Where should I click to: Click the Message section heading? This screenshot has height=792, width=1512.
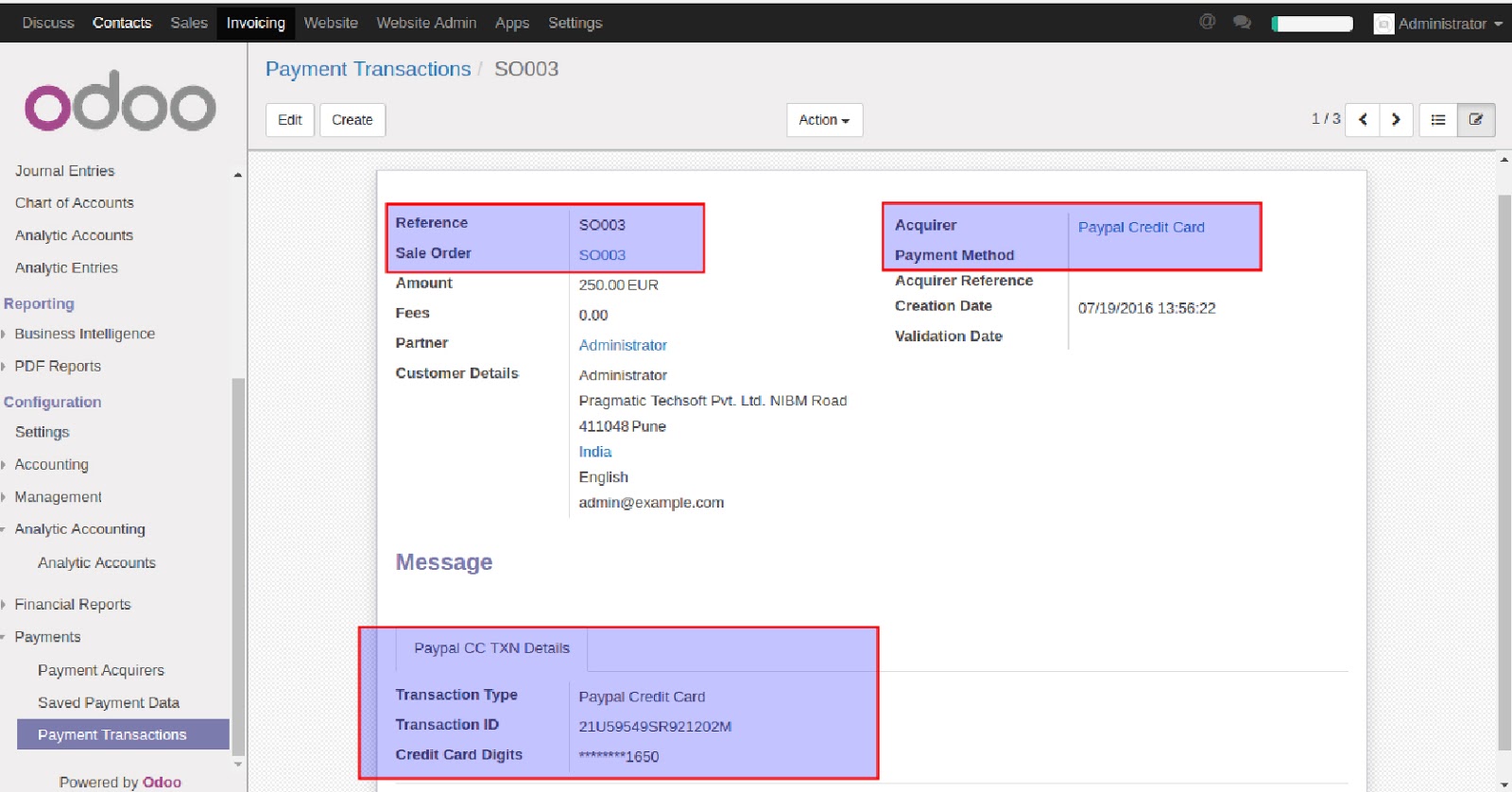444,562
